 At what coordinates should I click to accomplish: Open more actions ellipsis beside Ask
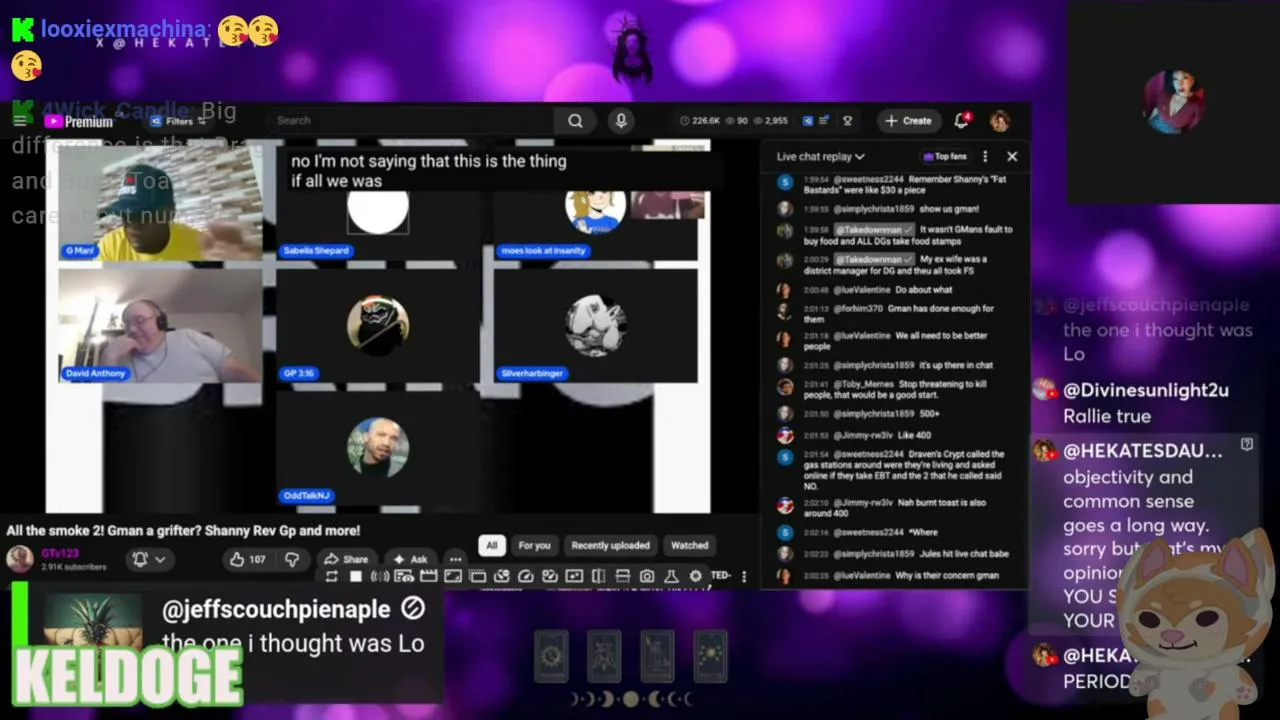coord(455,559)
